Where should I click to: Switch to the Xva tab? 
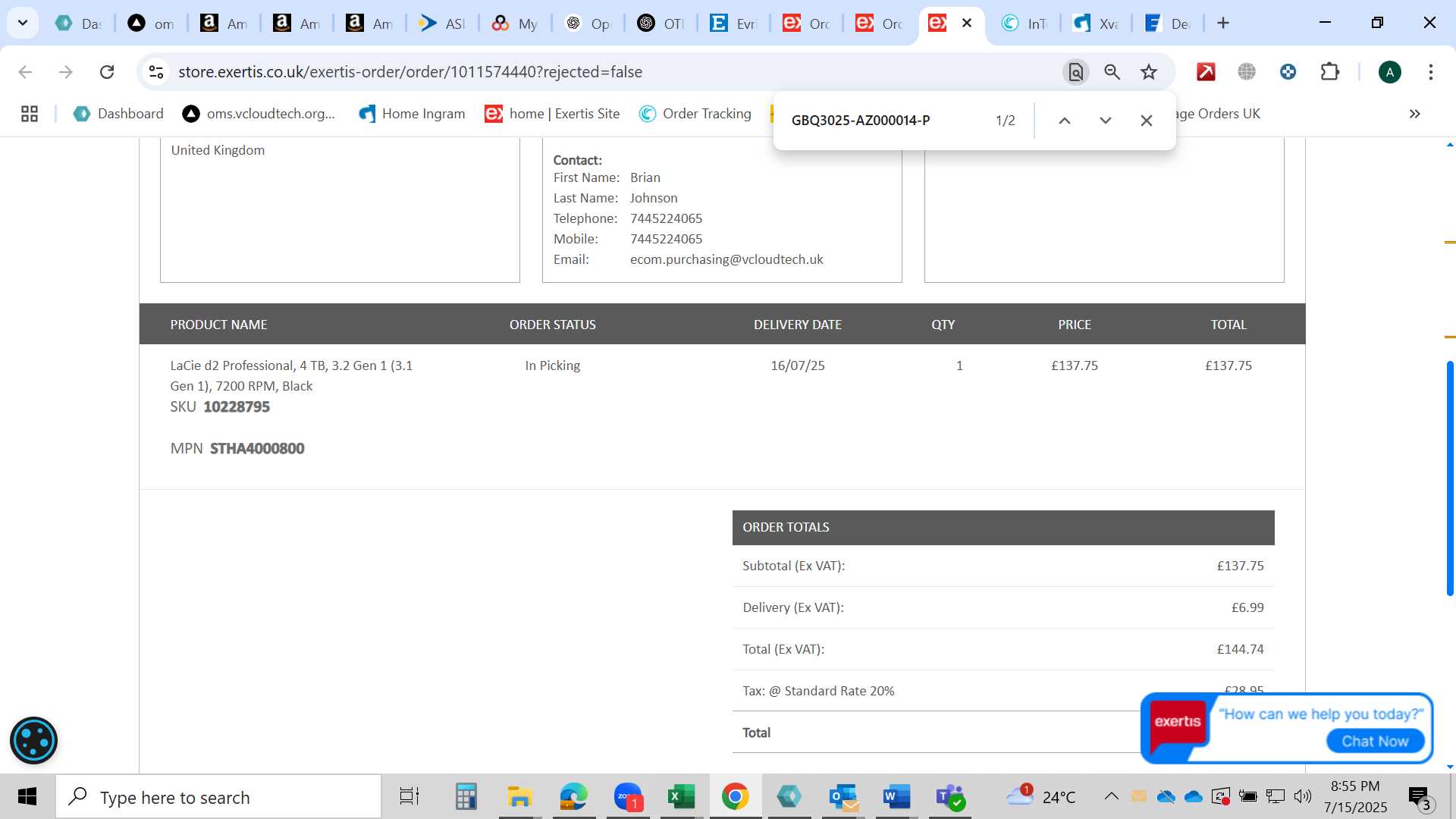point(1096,24)
